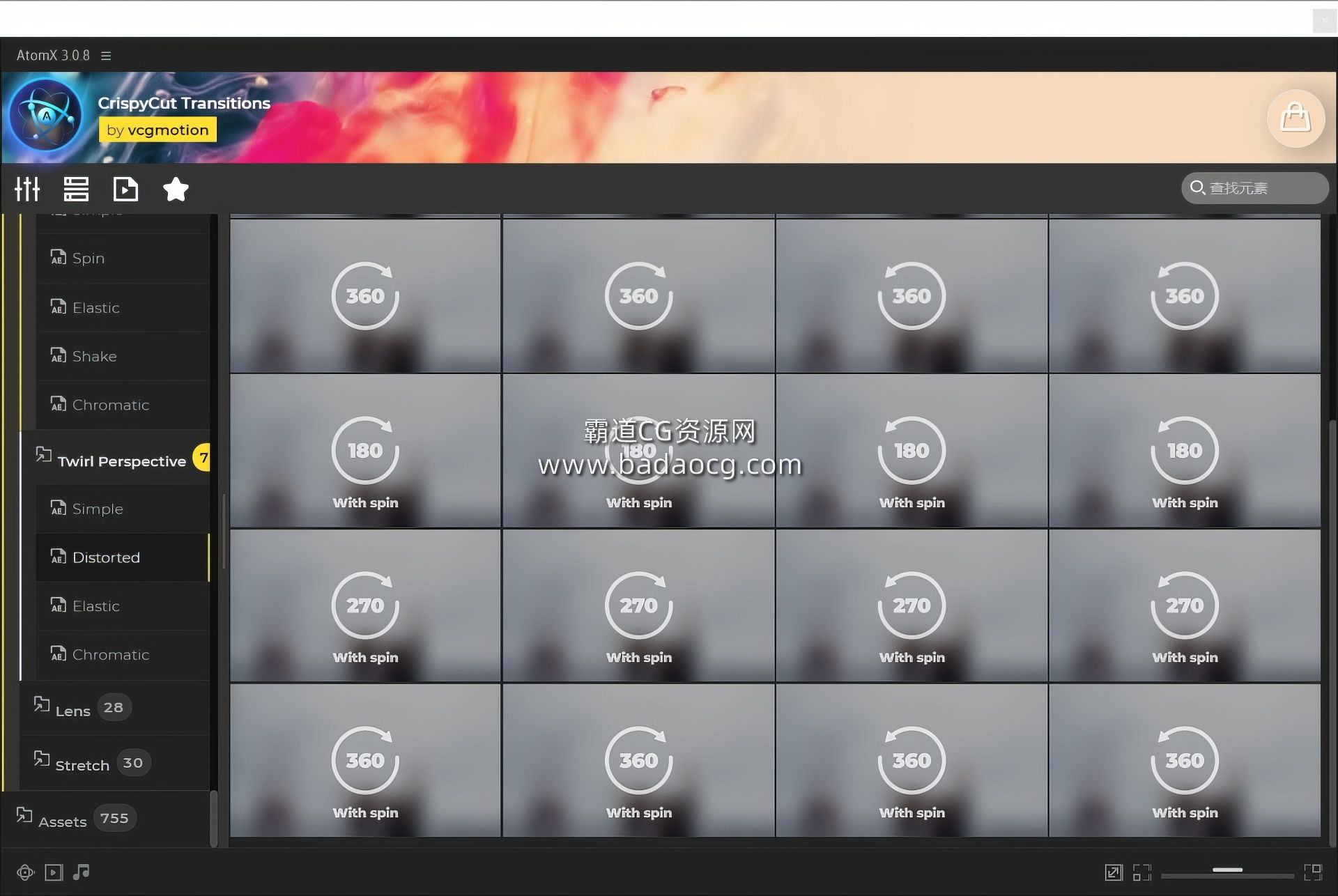Click the AE icon beside Distorted
Image resolution: width=1338 pixels, height=896 pixels.
(59, 557)
